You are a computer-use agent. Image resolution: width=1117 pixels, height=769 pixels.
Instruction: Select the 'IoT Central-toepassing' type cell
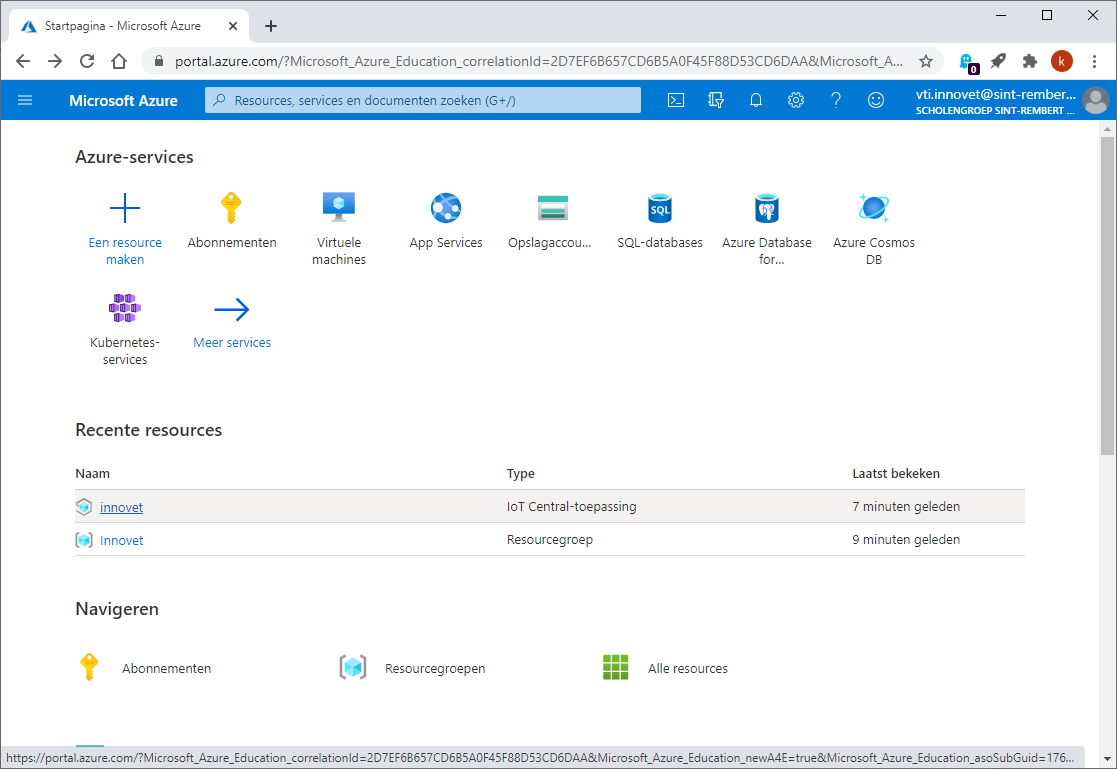click(571, 507)
